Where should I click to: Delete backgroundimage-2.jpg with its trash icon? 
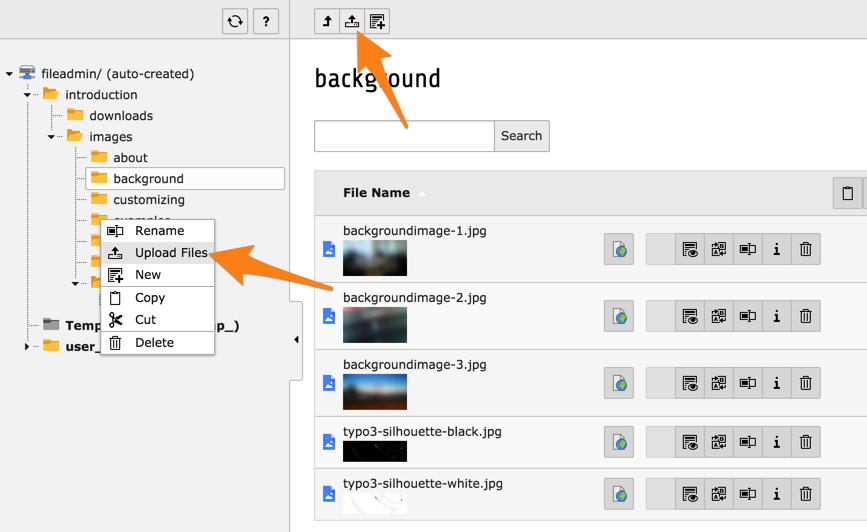click(806, 316)
